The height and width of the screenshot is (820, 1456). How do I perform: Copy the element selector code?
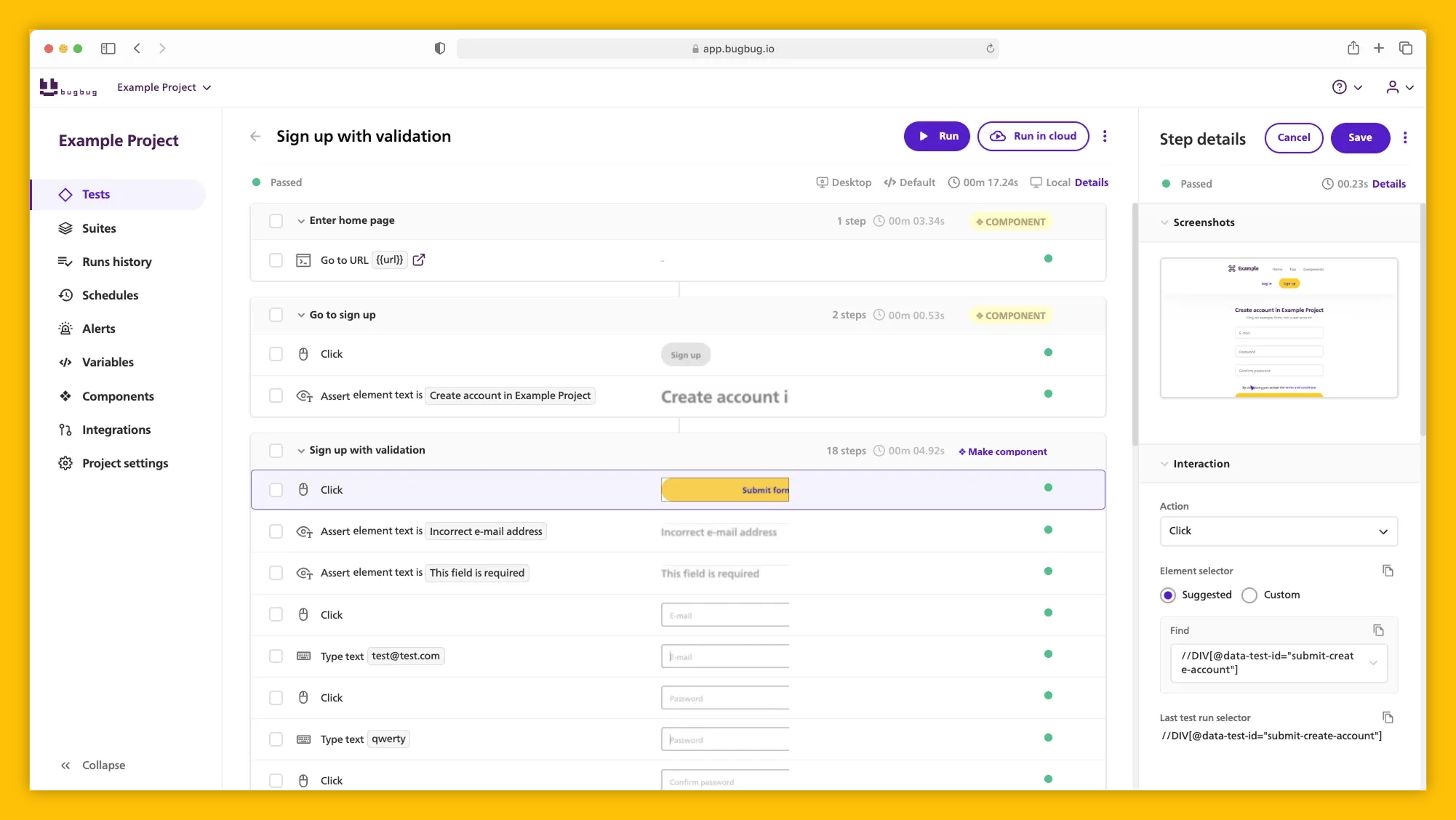tap(1388, 571)
